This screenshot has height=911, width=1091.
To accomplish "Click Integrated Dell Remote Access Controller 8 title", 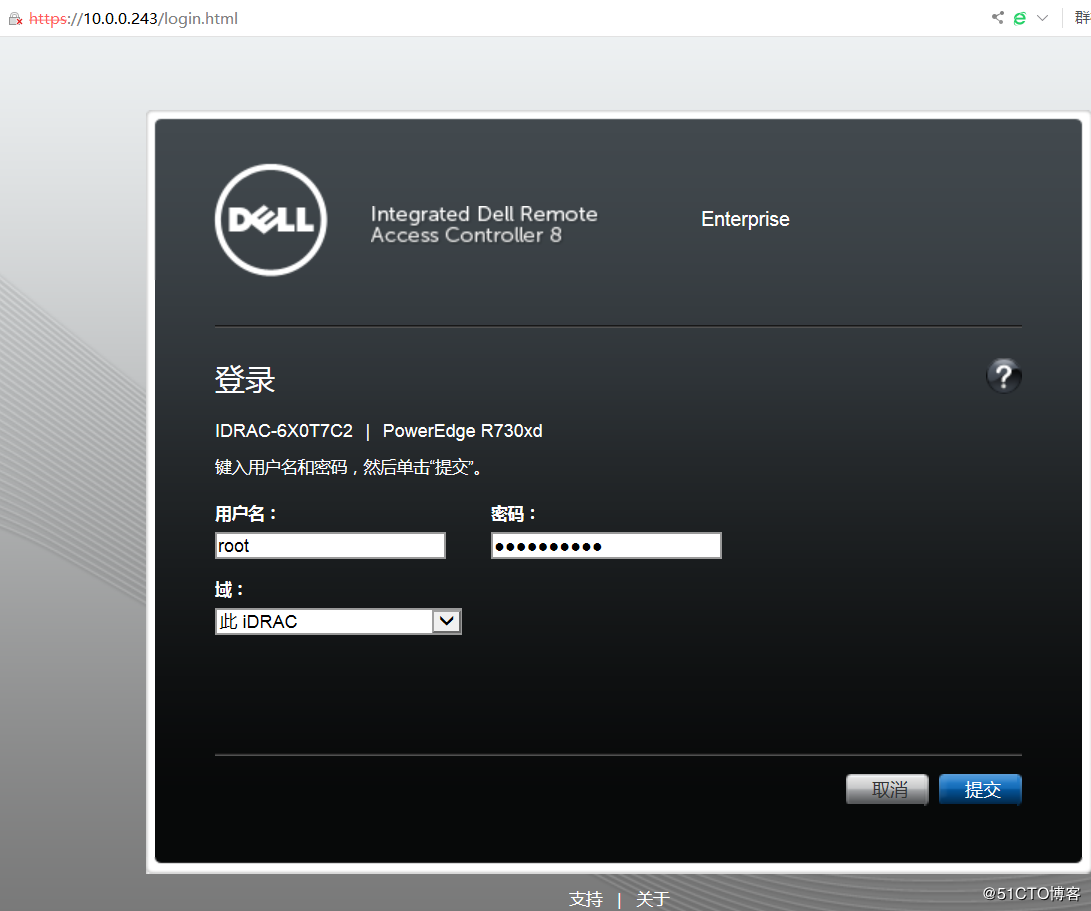I will coord(484,224).
